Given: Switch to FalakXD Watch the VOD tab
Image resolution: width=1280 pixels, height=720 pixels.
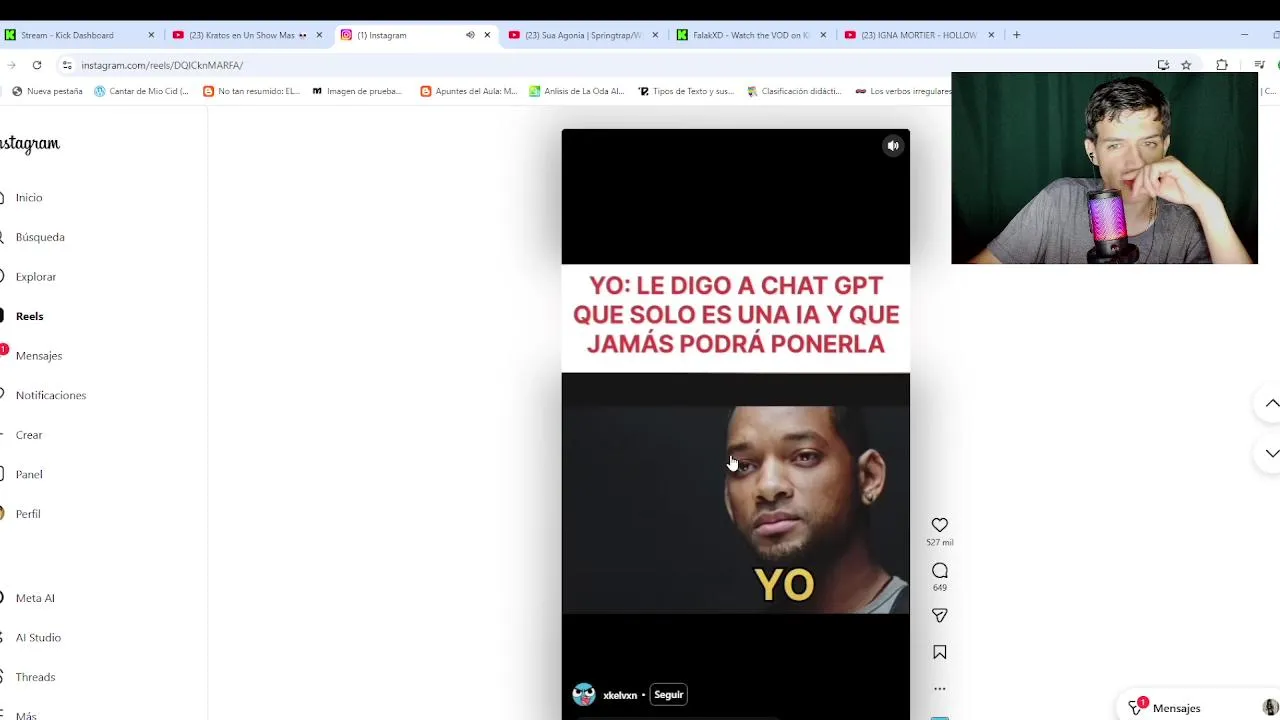Looking at the screenshot, I should [x=751, y=35].
